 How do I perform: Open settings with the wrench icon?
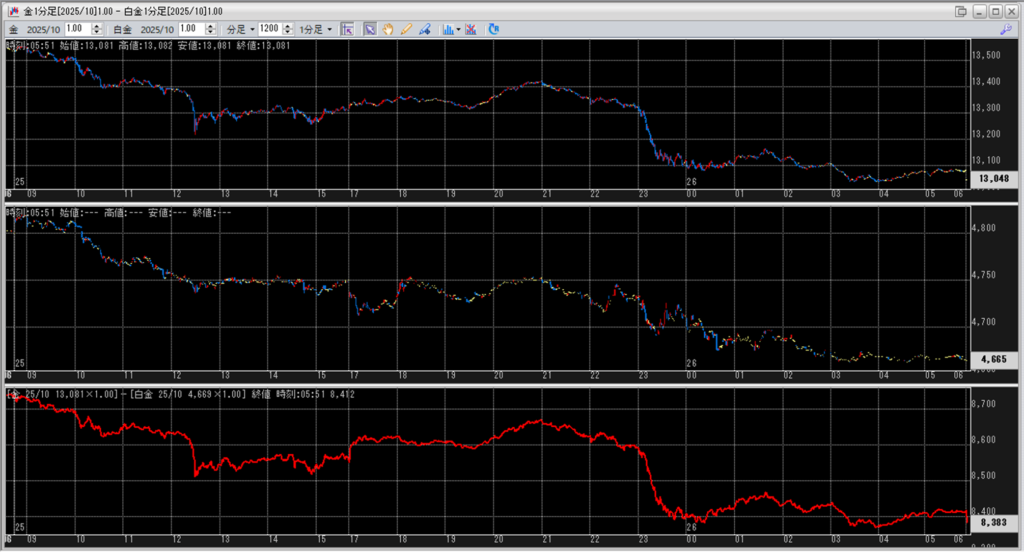tap(1006, 29)
